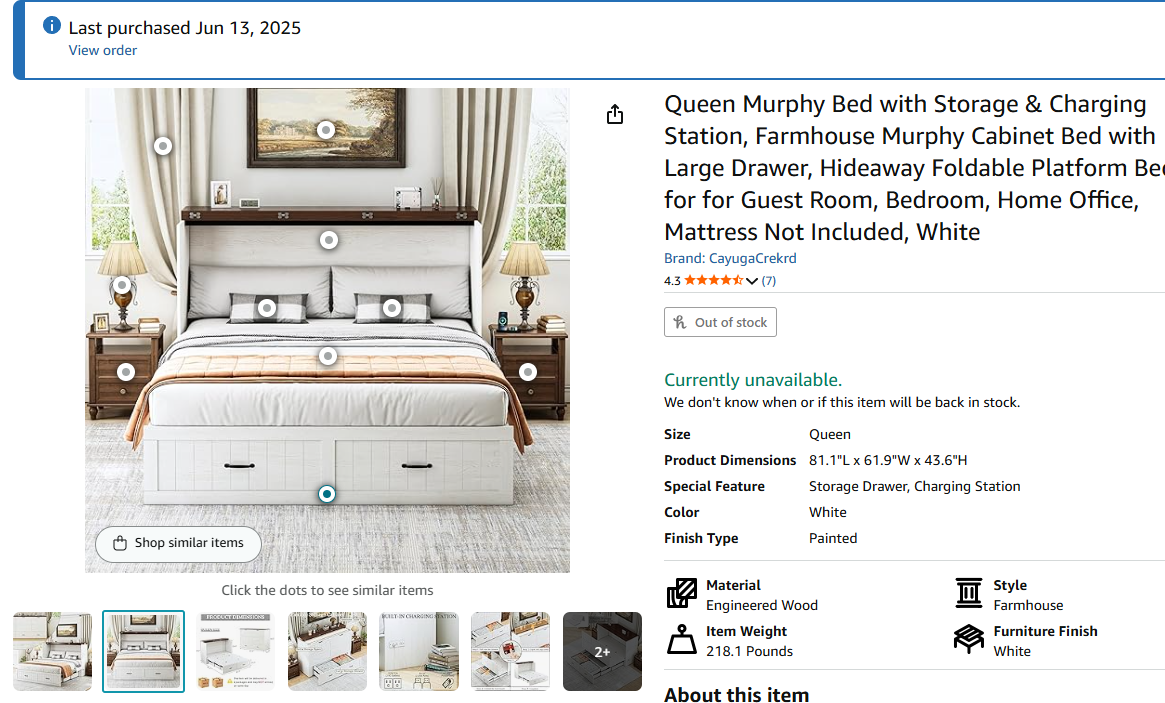Click the Out of stock button
The image size is (1165, 703).
point(720,321)
